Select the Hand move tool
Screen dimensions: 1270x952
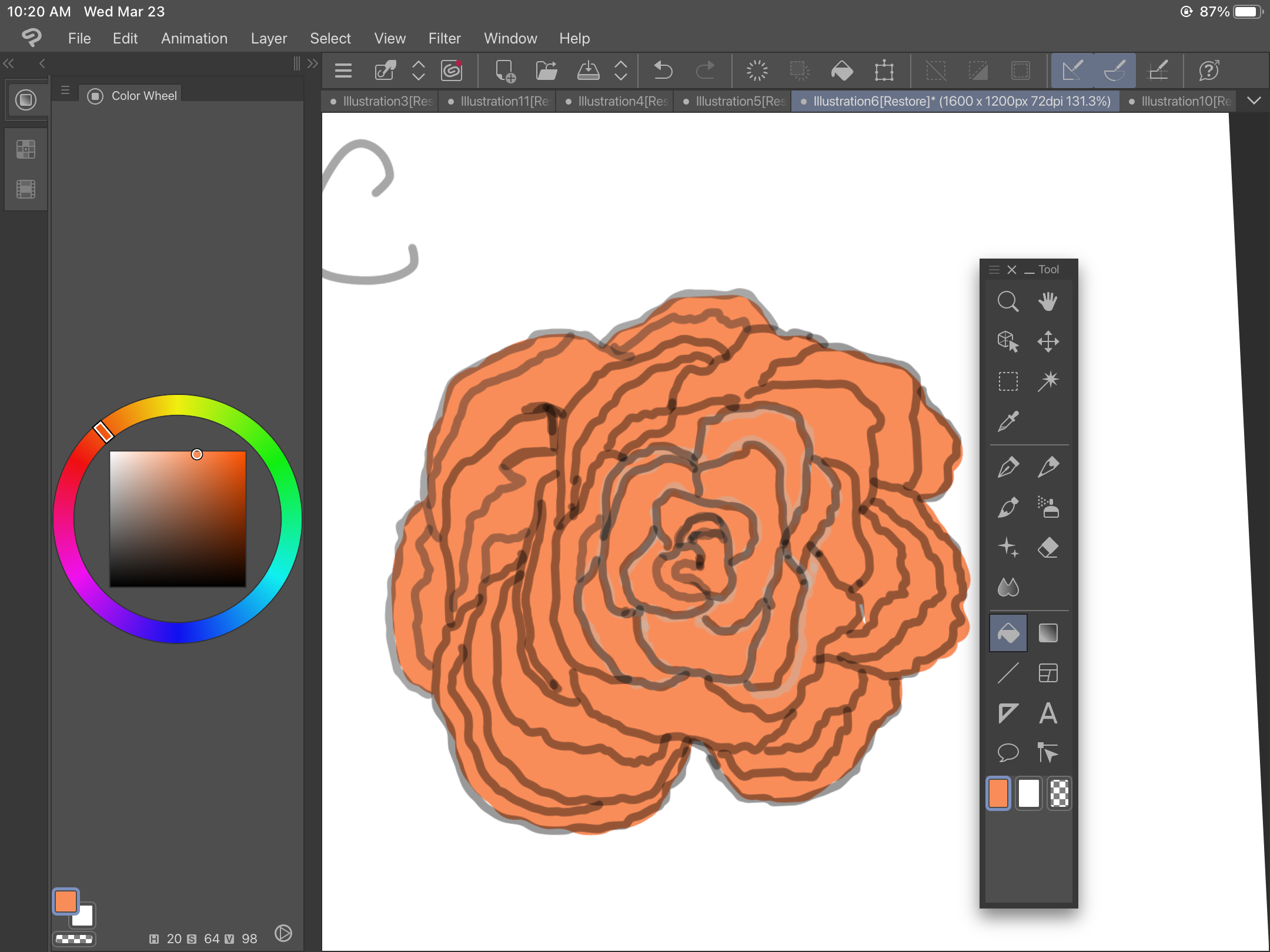tap(1048, 301)
